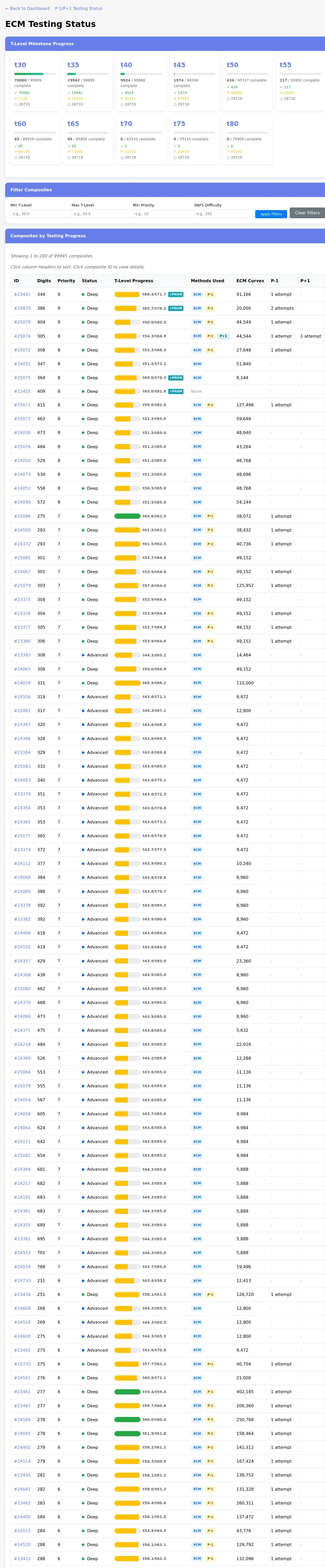Click the green status dot in row #25072

coord(83,350)
